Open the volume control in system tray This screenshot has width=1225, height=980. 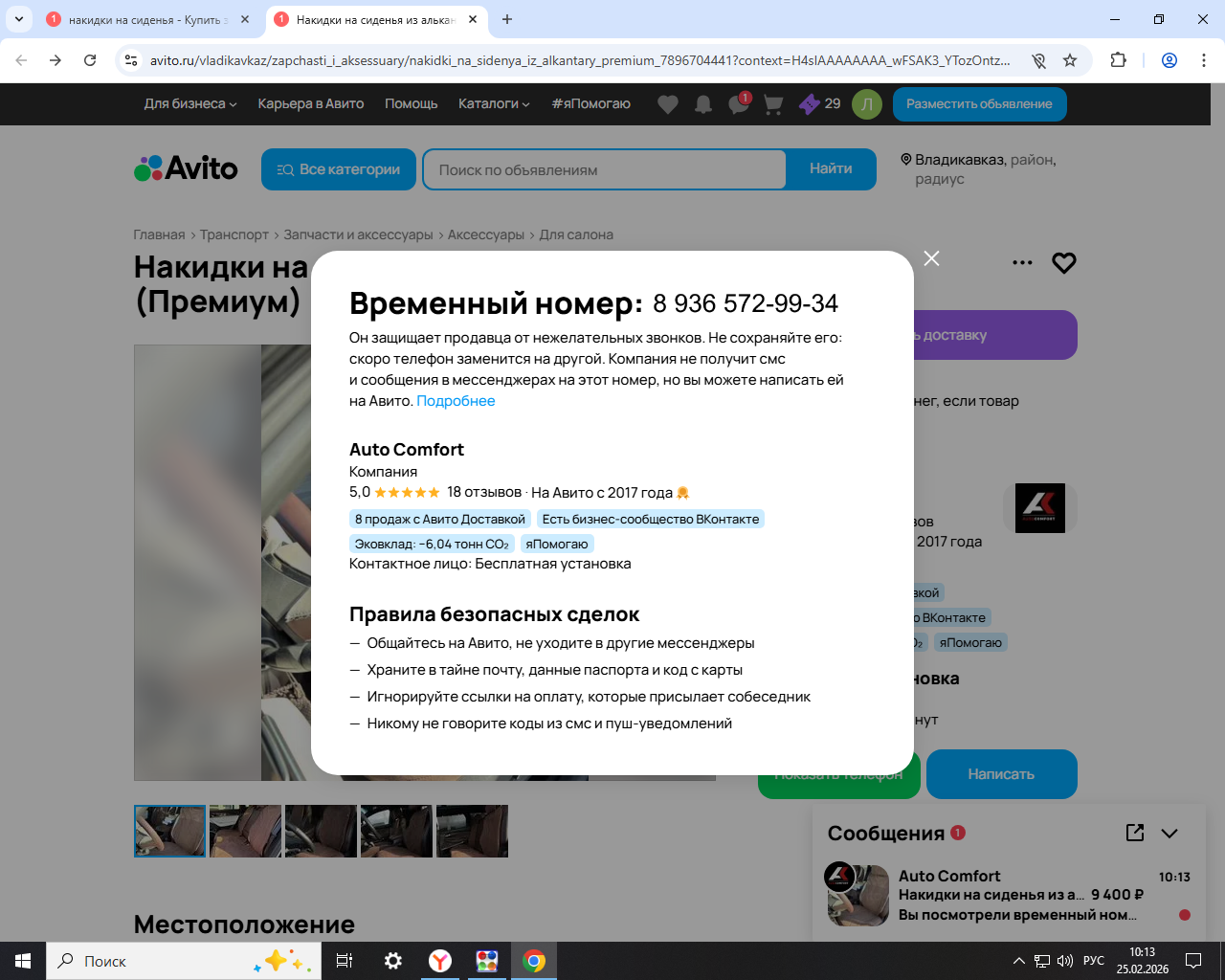tap(1065, 961)
